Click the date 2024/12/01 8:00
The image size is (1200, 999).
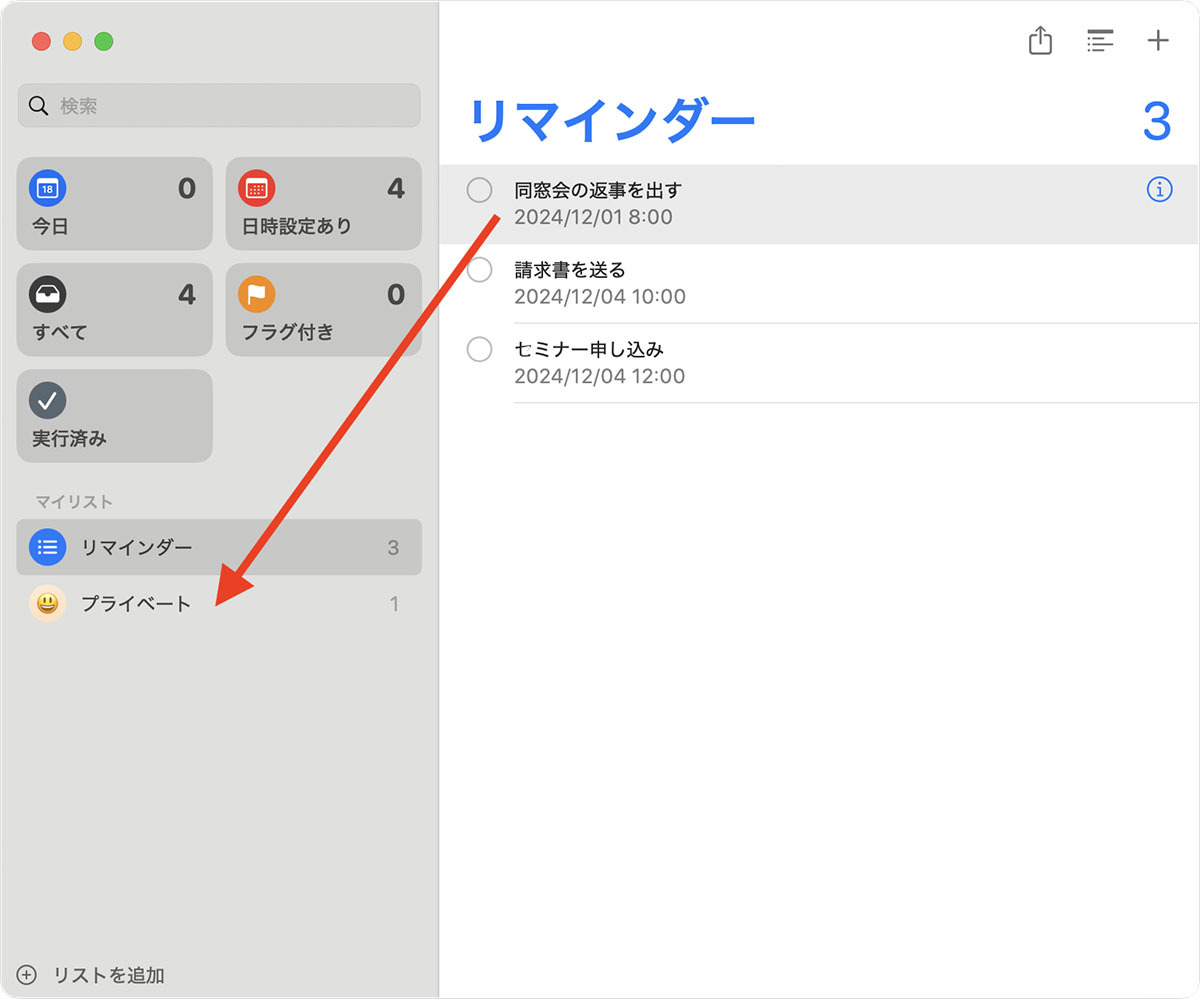[593, 217]
